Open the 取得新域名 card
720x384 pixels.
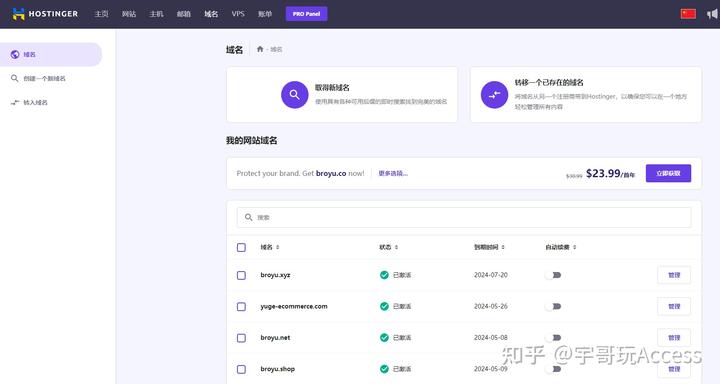point(342,95)
